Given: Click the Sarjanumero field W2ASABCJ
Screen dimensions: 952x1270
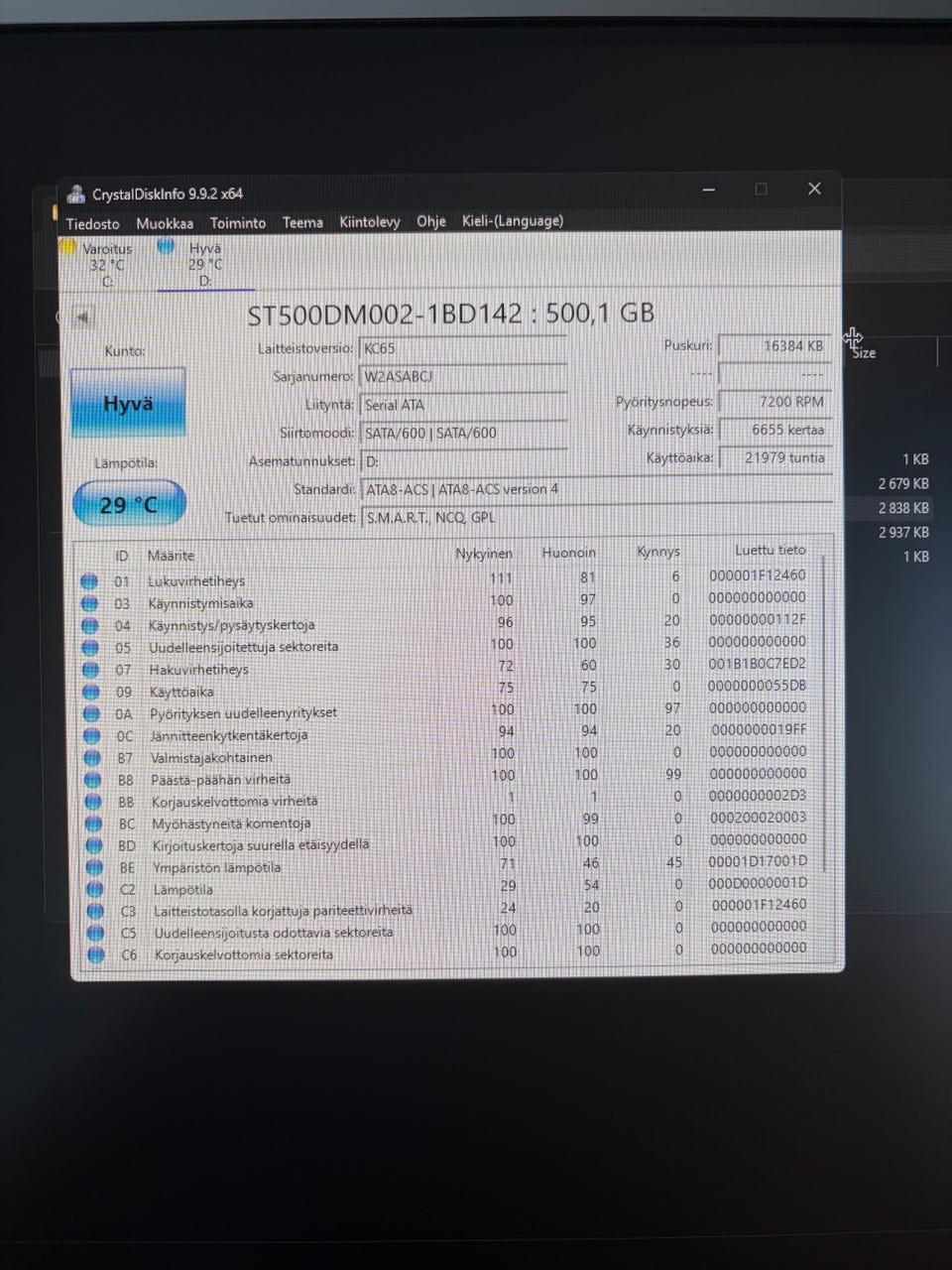Looking at the screenshot, I should click(x=463, y=377).
